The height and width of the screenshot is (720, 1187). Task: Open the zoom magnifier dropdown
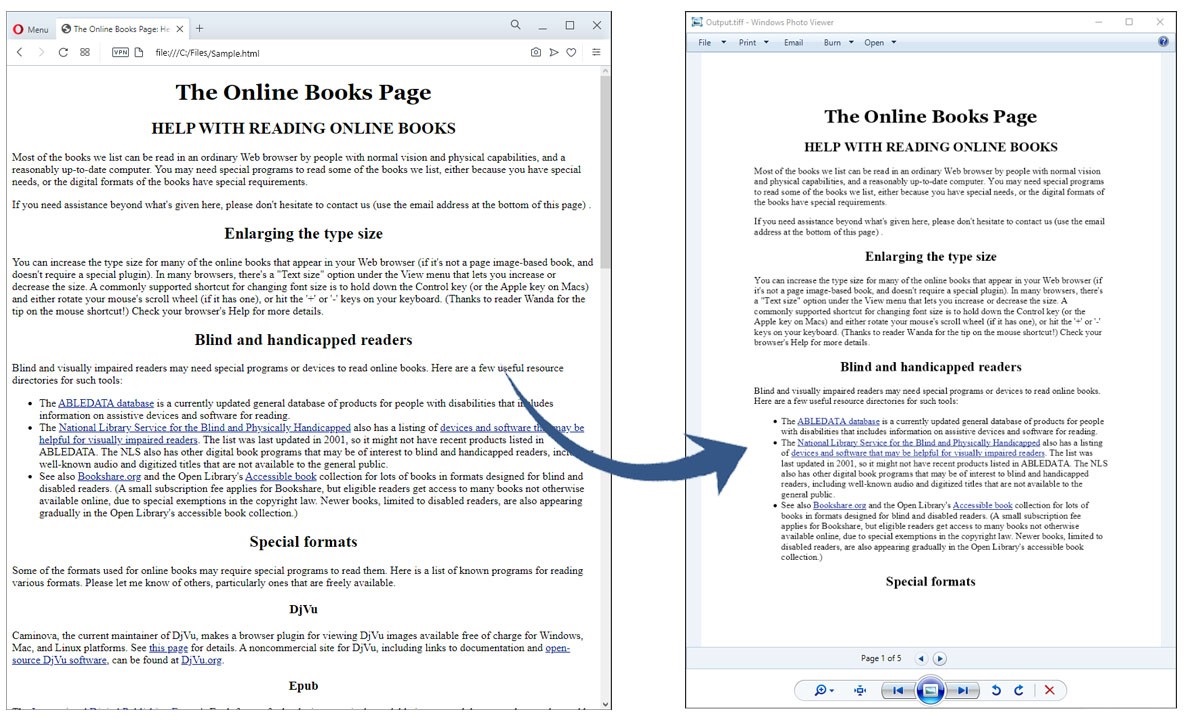coord(824,690)
